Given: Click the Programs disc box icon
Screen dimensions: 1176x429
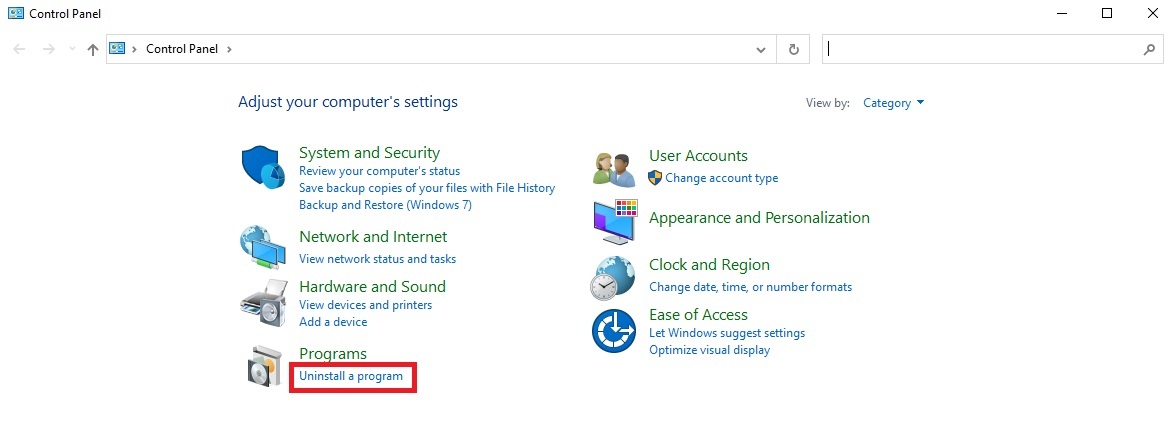Looking at the screenshot, I should click(x=264, y=366).
